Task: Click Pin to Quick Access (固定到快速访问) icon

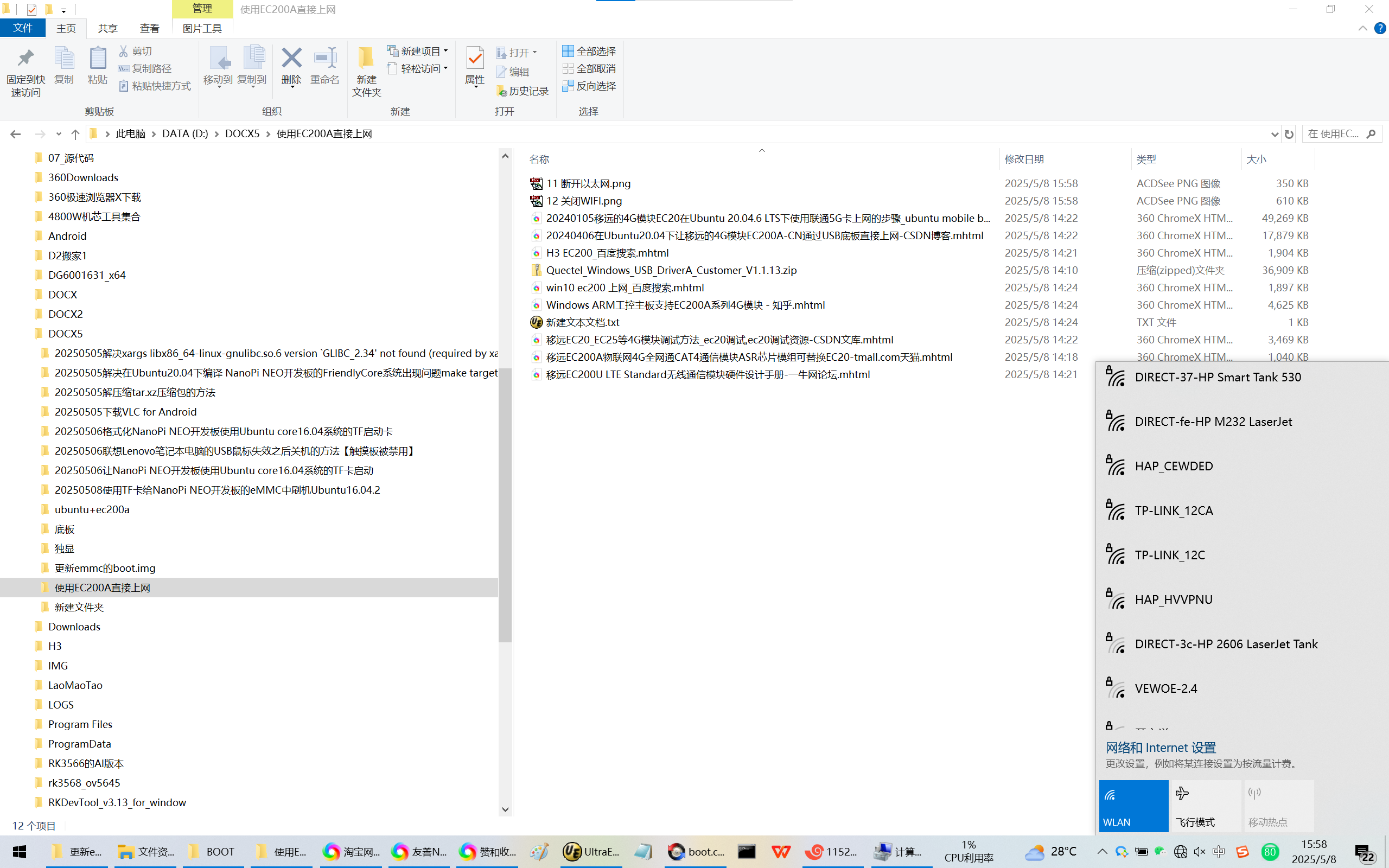Action: (26, 58)
